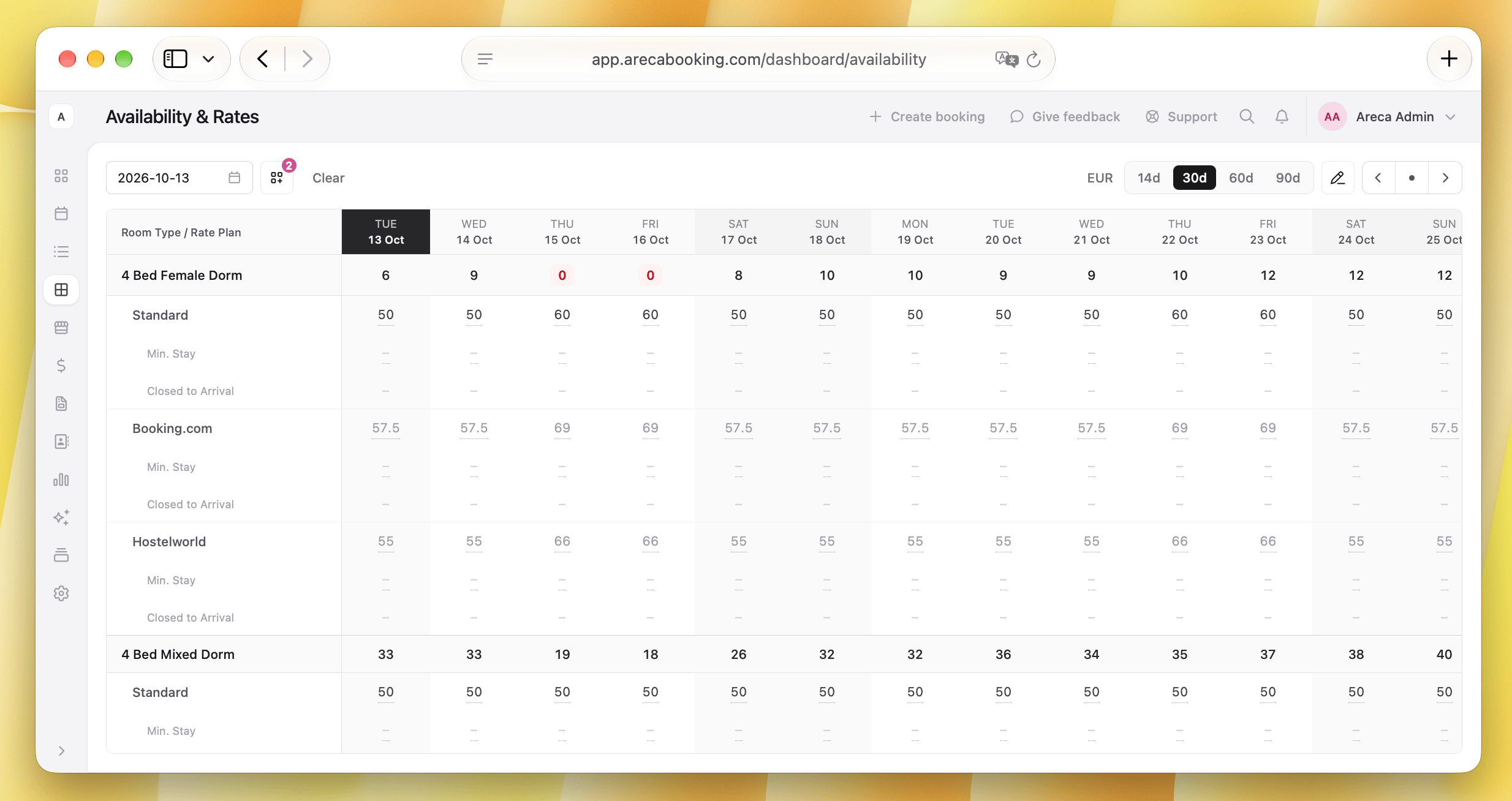The width and height of the screenshot is (1512, 801).
Task: Switch to 60d view
Action: (1241, 178)
